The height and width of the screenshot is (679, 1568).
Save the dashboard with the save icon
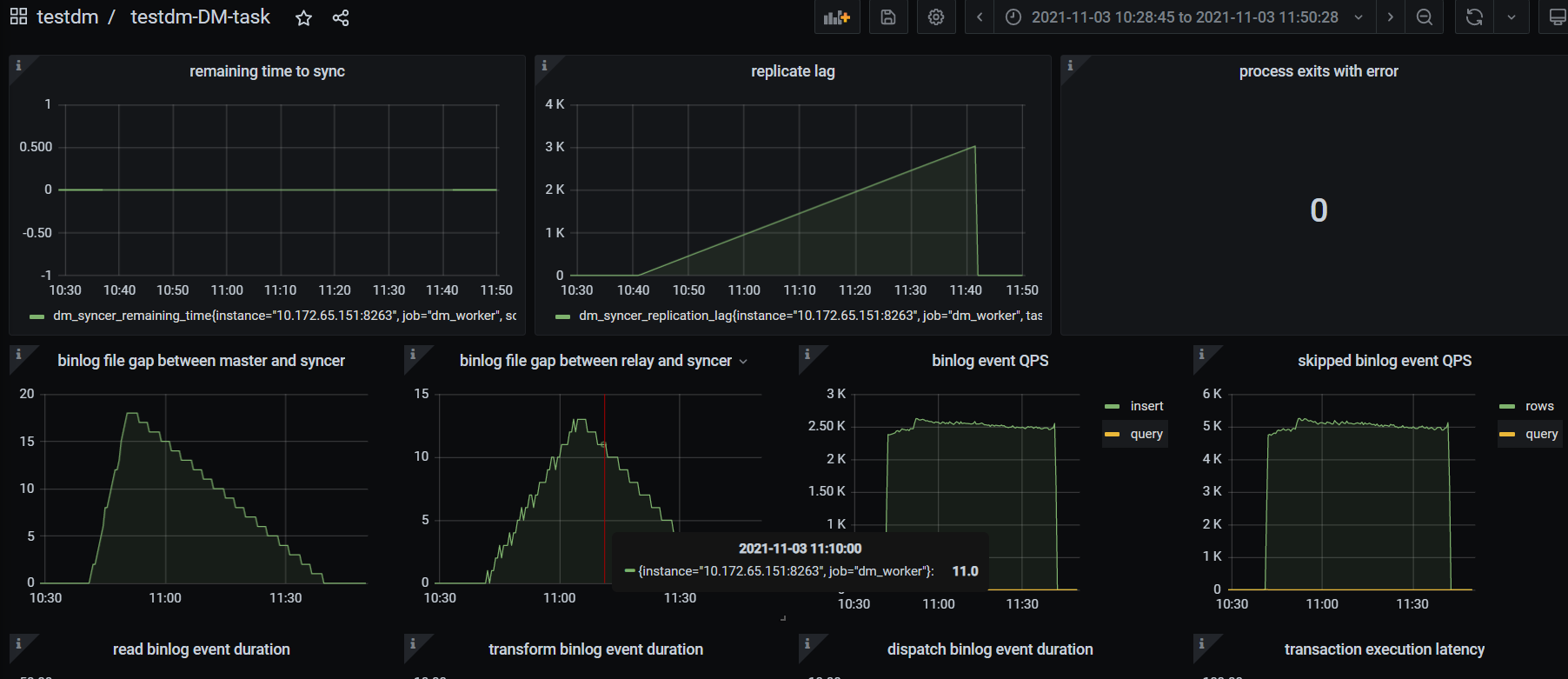[887, 17]
